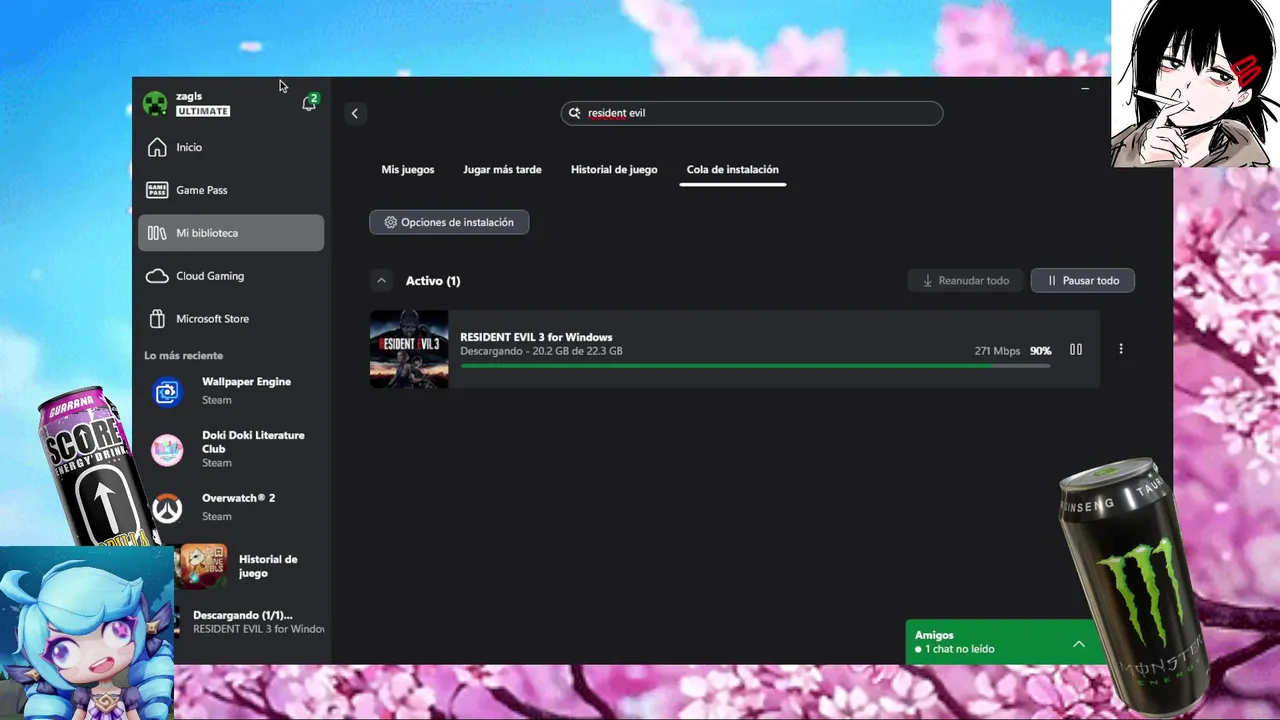The width and height of the screenshot is (1280, 720).
Task: Open Overwatch 2 icon in recents
Action: tap(167, 507)
